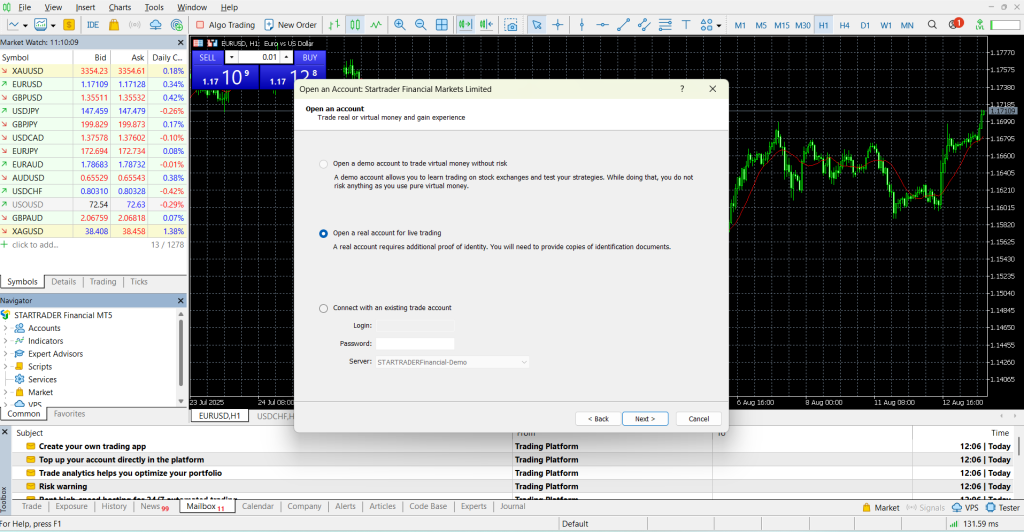Image resolution: width=1024 pixels, height=532 pixels.
Task: Open the 'Risk warning' mailbox message
Action: [x=63, y=486]
